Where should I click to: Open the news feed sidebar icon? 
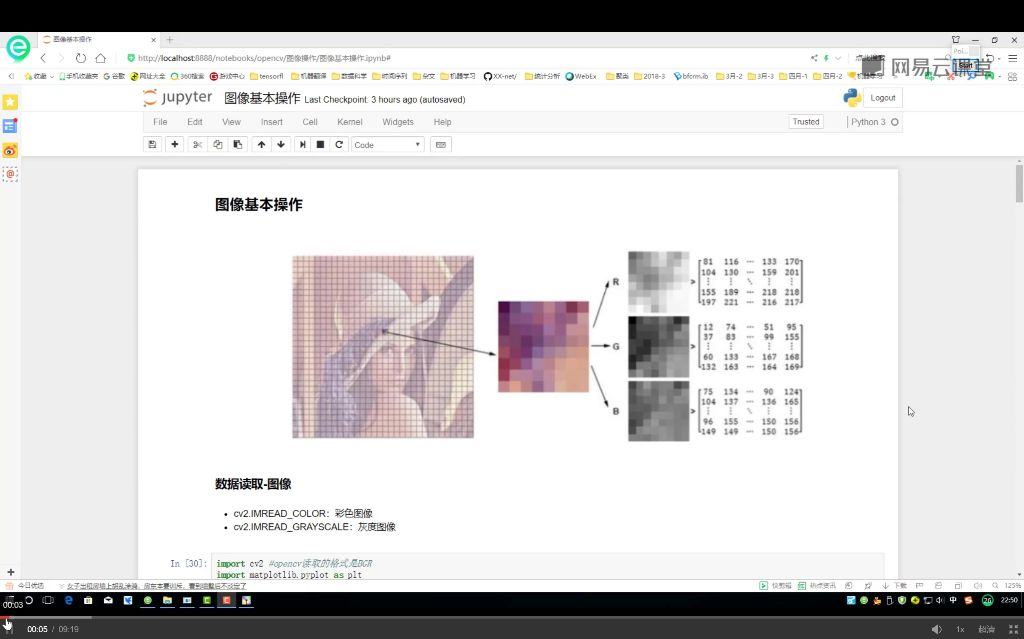click(x=10, y=125)
